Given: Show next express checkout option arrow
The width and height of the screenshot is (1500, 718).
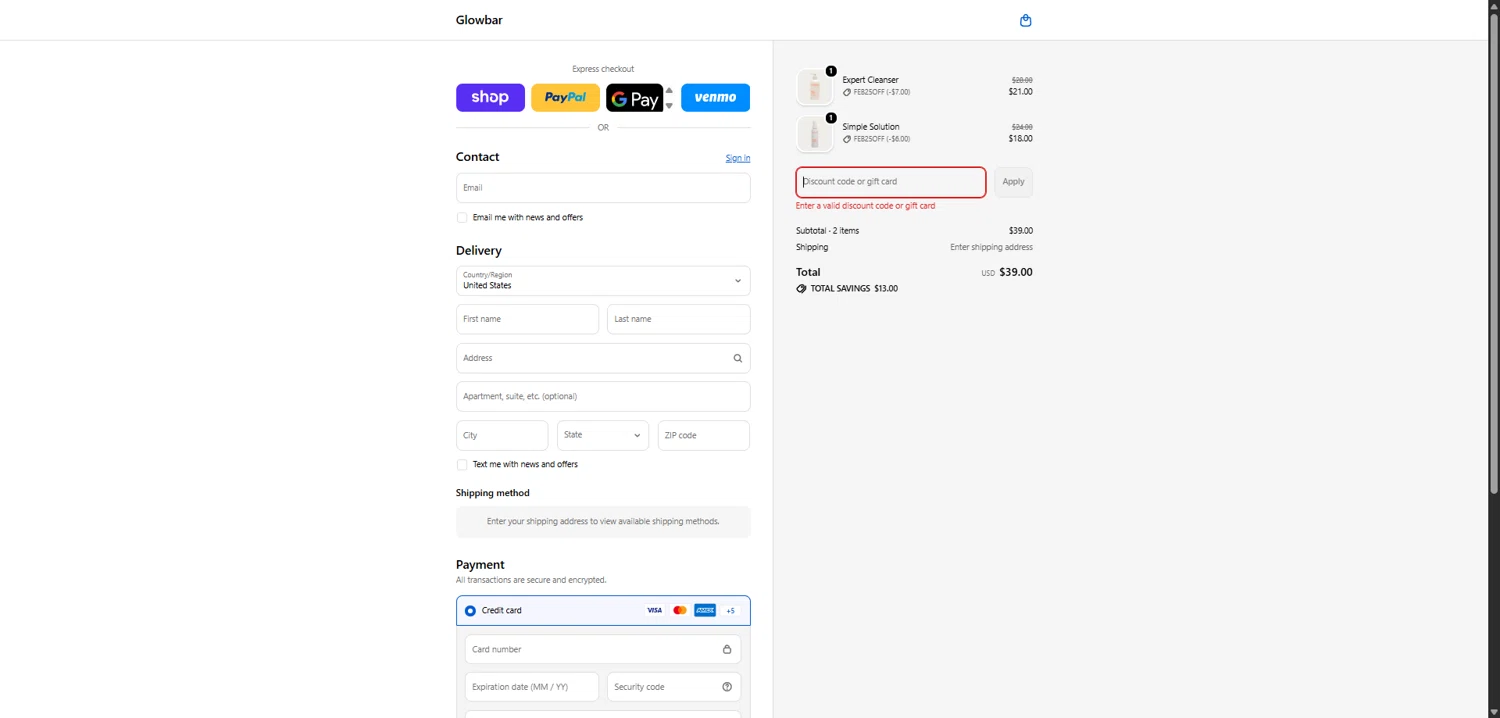Looking at the screenshot, I should point(669,105).
